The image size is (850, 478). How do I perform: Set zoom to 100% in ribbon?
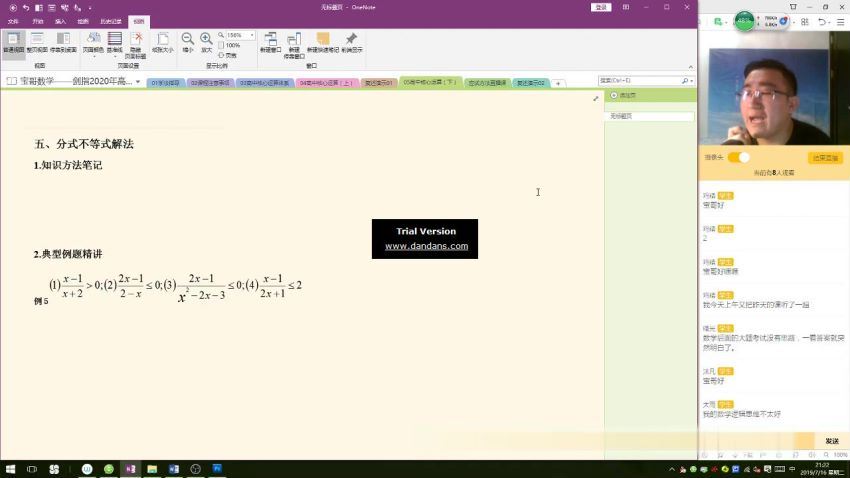point(230,45)
